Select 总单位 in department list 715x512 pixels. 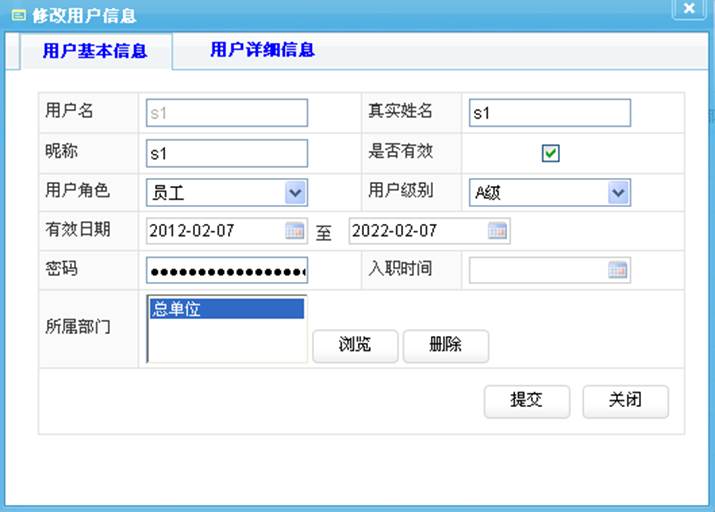pyautogui.click(x=225, y=310)
